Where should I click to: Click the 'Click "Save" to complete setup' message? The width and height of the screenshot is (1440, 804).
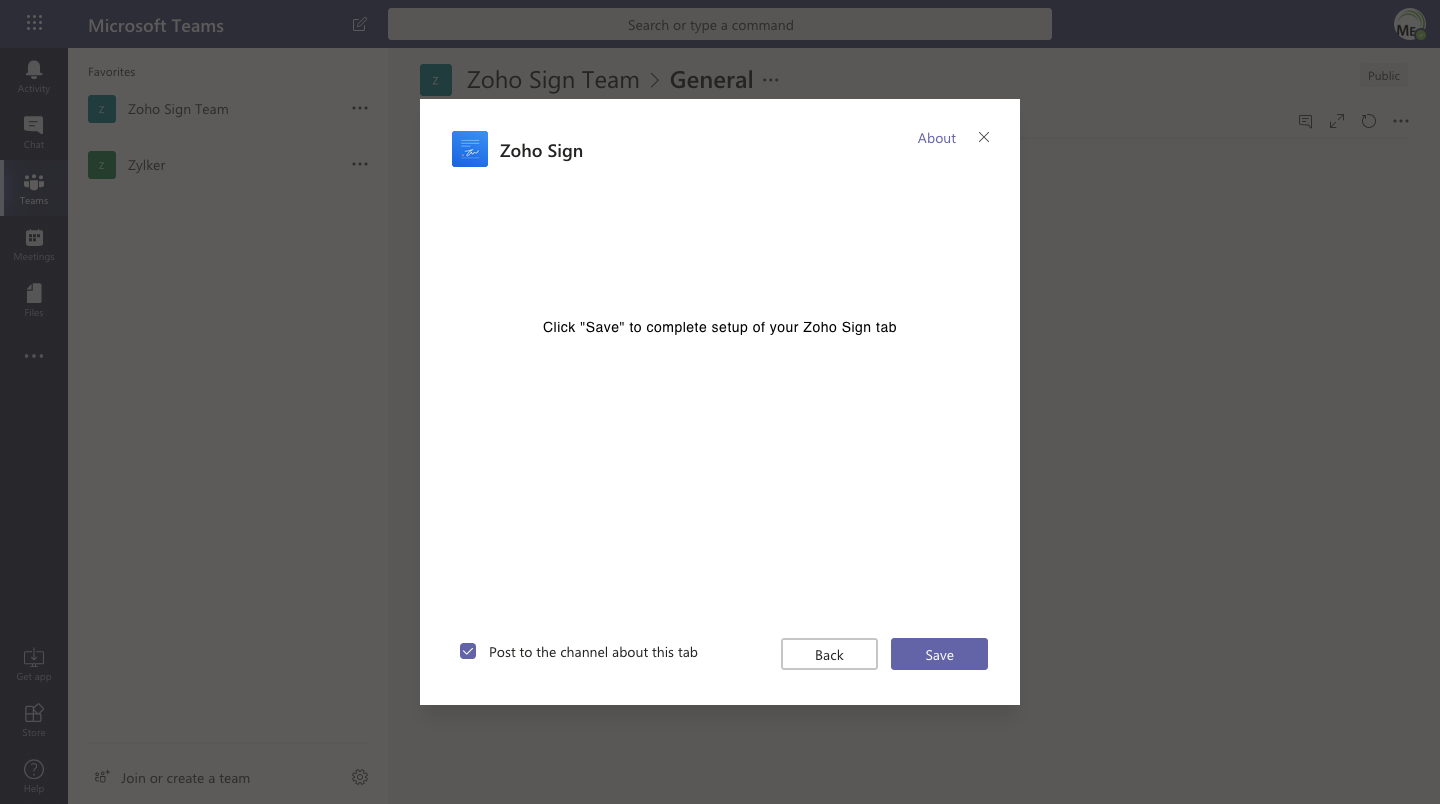pos(720,327)
